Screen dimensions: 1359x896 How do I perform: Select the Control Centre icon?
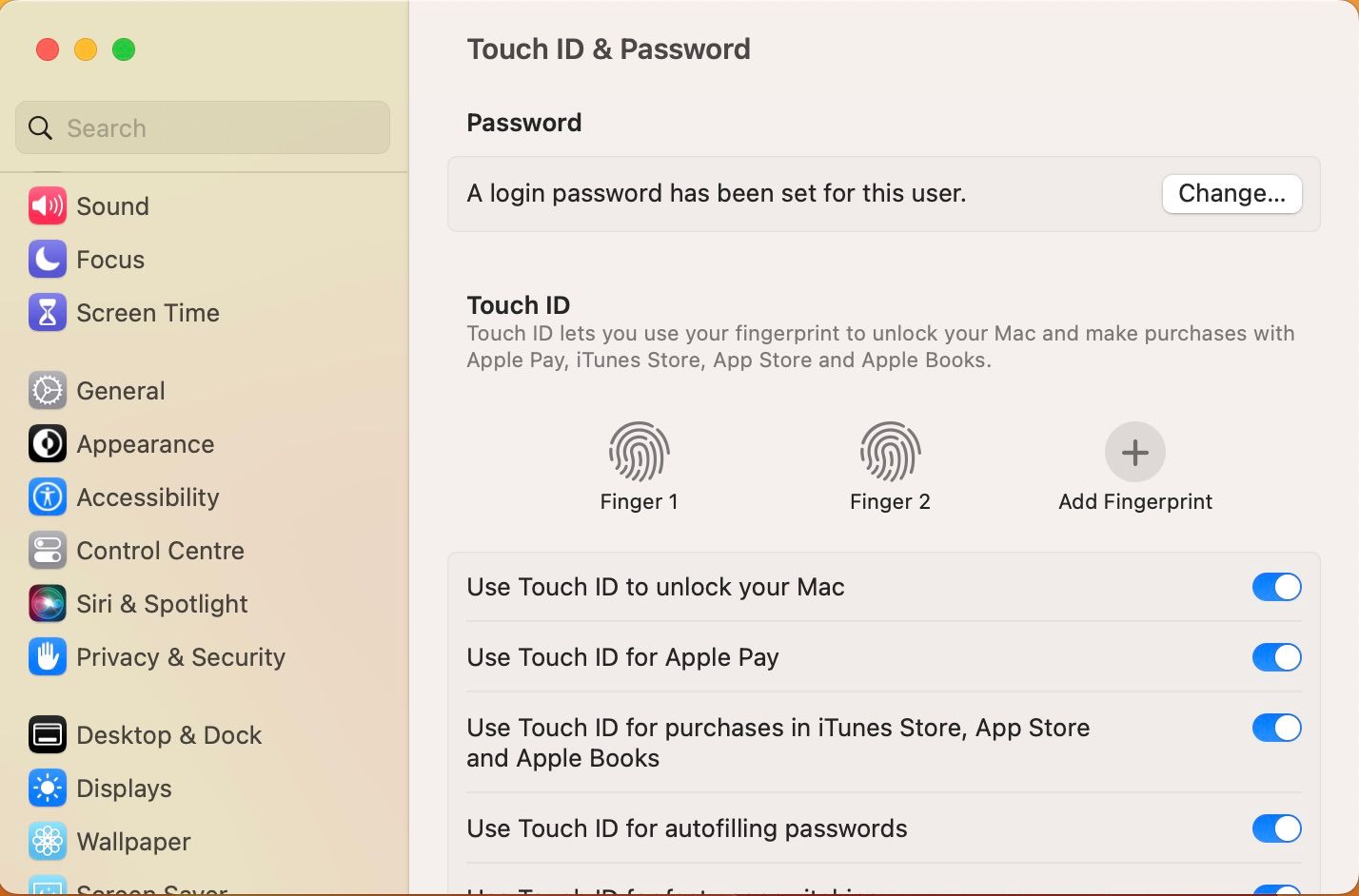48,551
